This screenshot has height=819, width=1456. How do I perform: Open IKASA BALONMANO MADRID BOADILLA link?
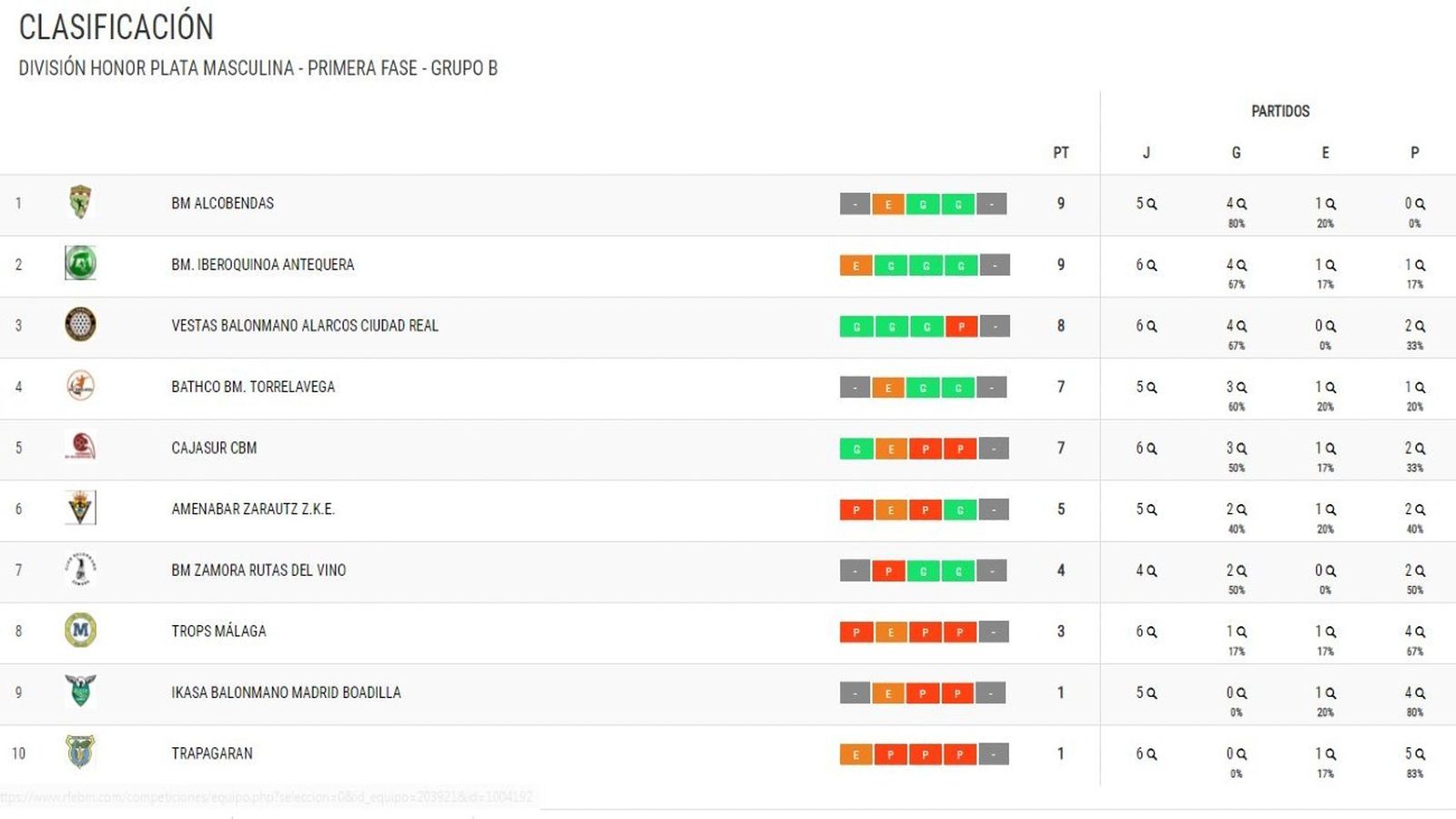286,692
